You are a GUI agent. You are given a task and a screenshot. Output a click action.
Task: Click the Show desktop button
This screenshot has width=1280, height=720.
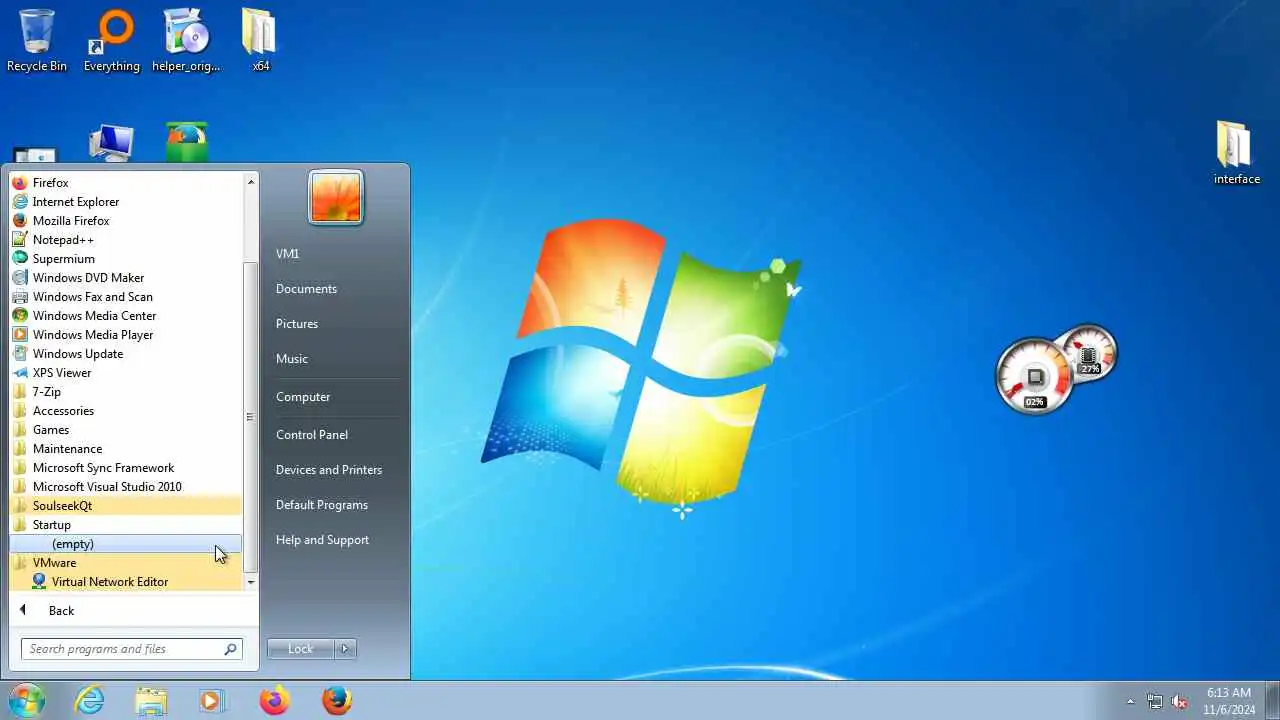click(x=1273, y=701)
